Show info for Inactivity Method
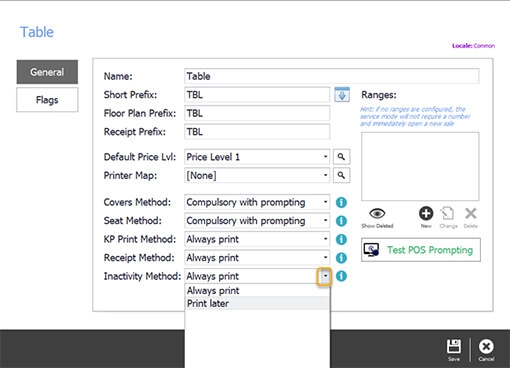 341,276
